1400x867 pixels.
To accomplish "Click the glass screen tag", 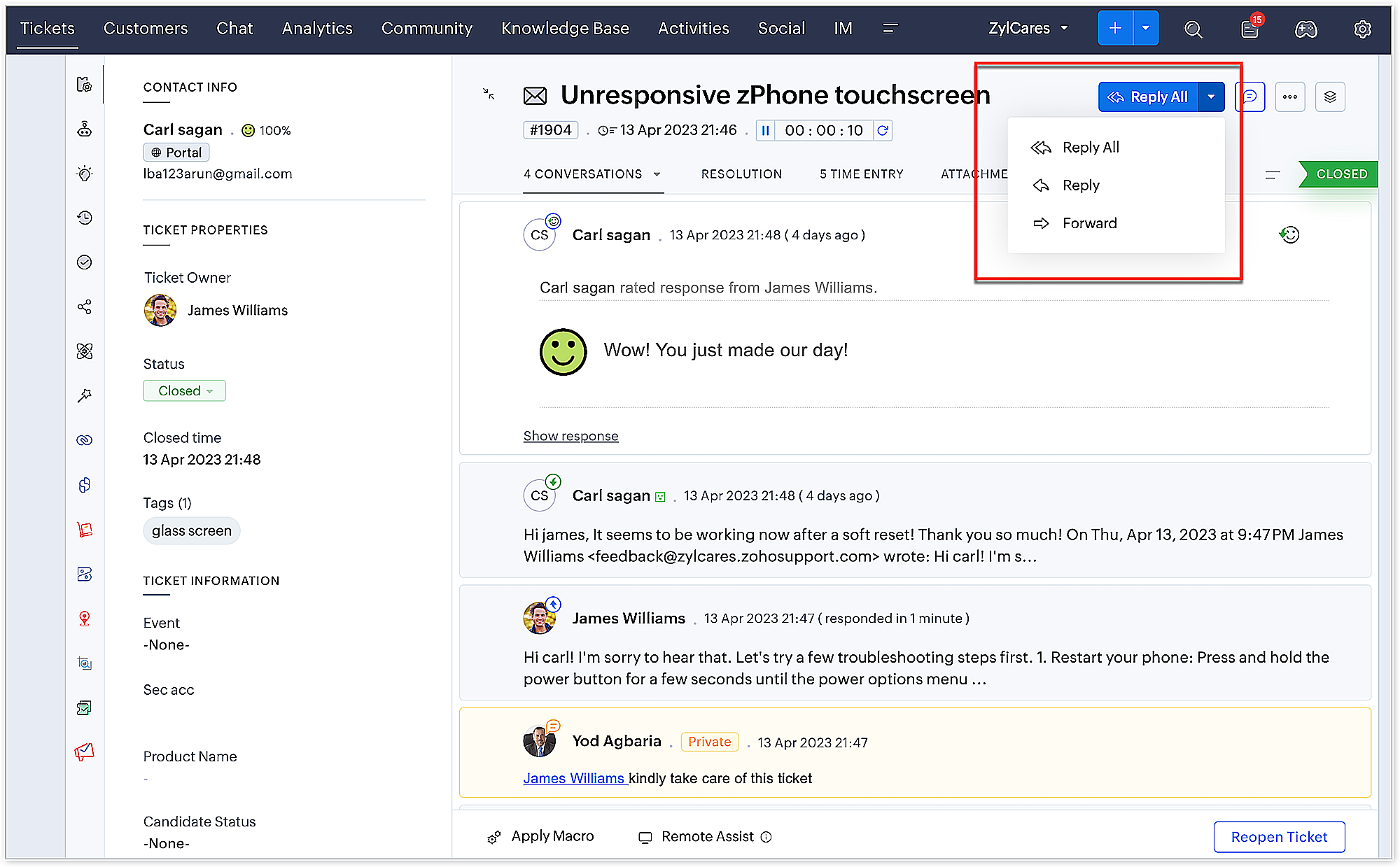I will coord(192,530).
